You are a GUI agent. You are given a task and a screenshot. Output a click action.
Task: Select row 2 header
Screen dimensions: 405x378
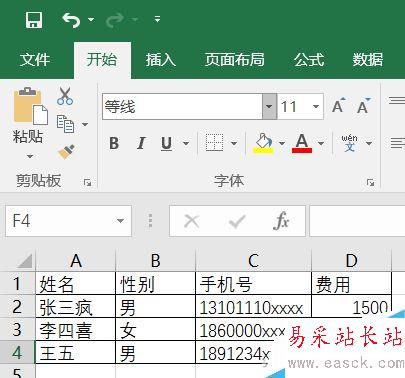click(17, 306)
